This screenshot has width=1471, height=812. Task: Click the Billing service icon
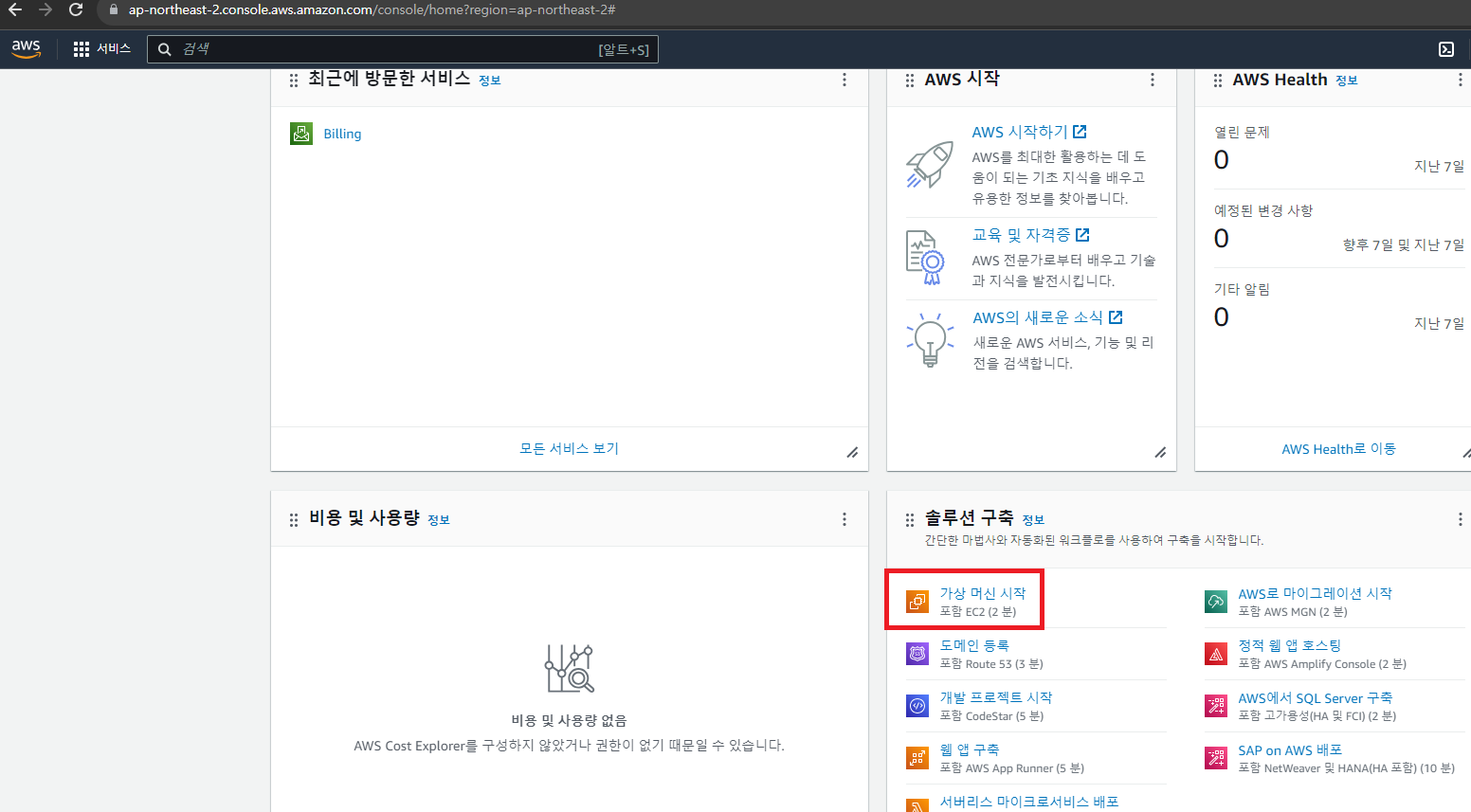301,134
